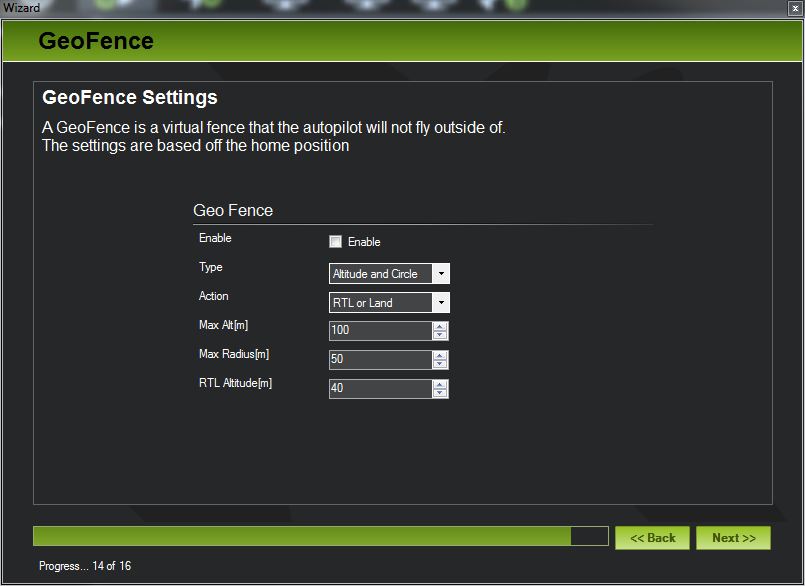
Task: Decrease Max Radius with down arrow
Action: pos(440,364)
